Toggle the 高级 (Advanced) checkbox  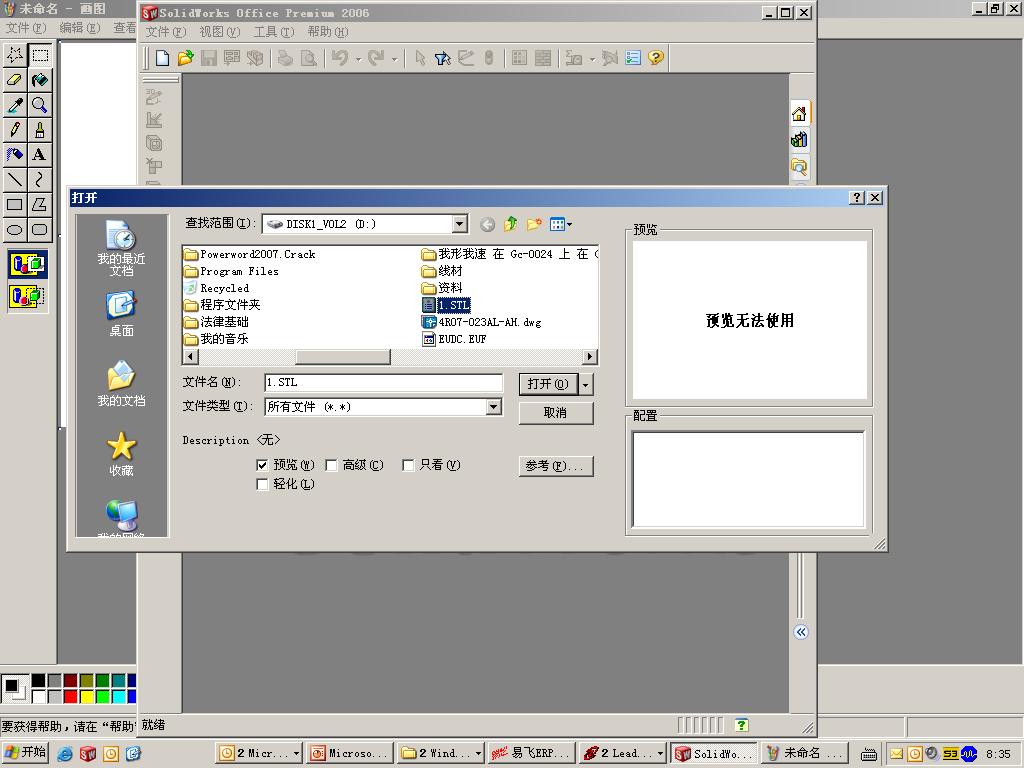click(x=331, y=465)
